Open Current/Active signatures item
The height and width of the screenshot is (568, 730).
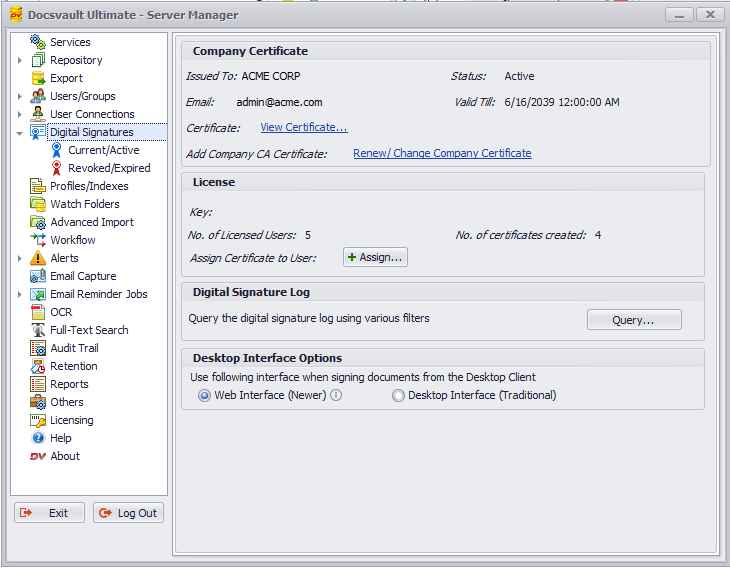tap(103, 150)
